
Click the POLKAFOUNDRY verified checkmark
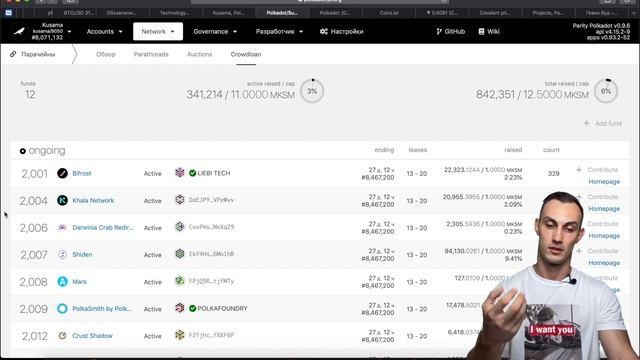192,308
